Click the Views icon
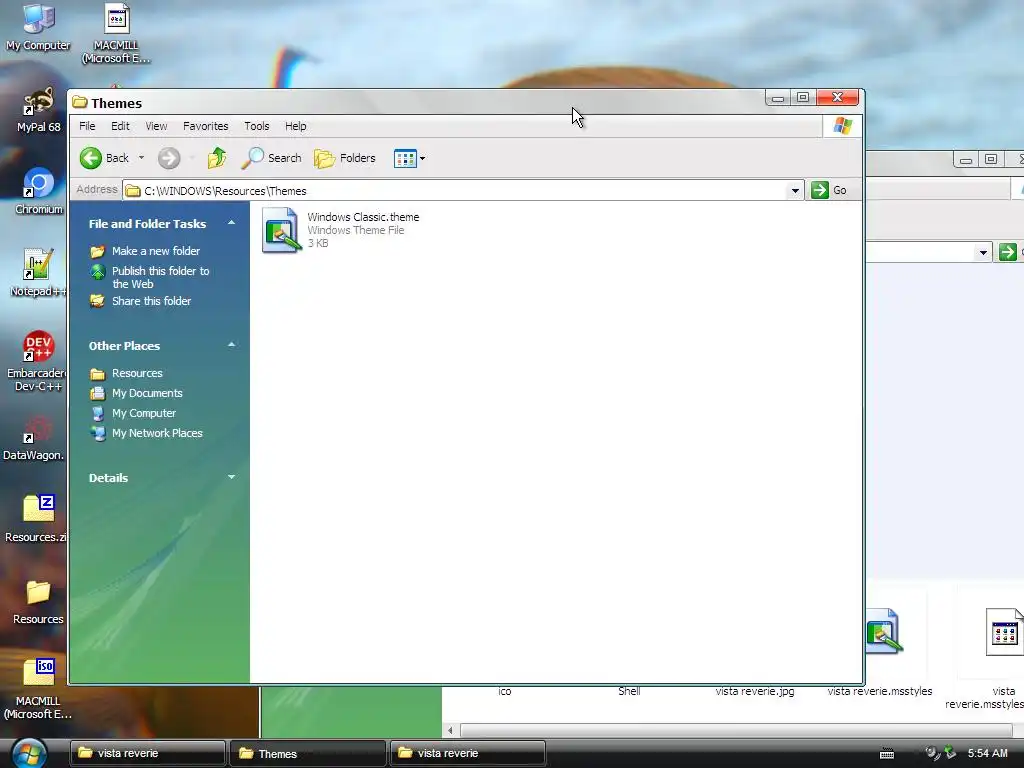The height and width of the screenshot is (768, 1024). click(x=404, y=158)
